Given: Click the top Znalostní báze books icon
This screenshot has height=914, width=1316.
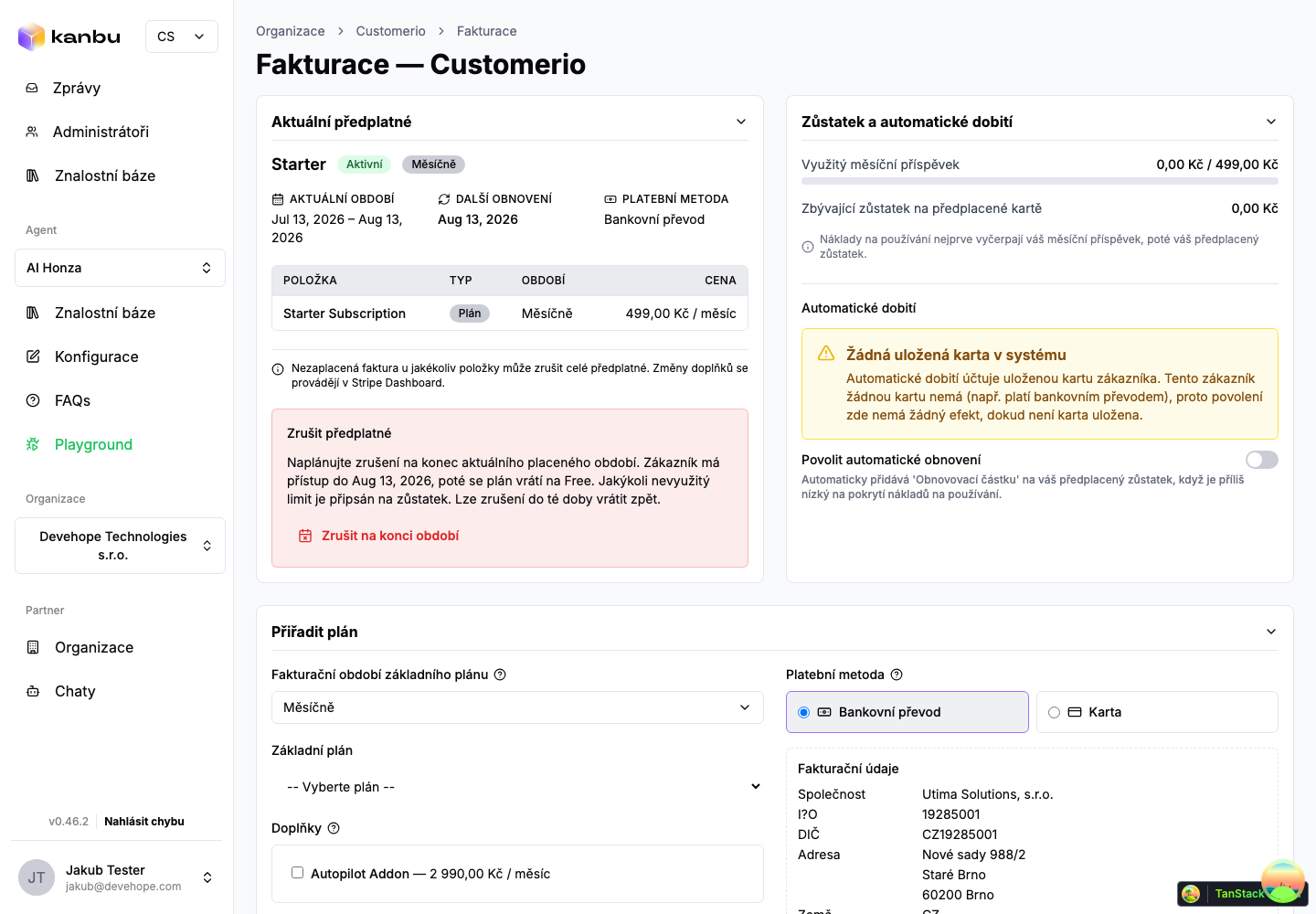Looking at the screenshot, I should [x=33, y=175].
